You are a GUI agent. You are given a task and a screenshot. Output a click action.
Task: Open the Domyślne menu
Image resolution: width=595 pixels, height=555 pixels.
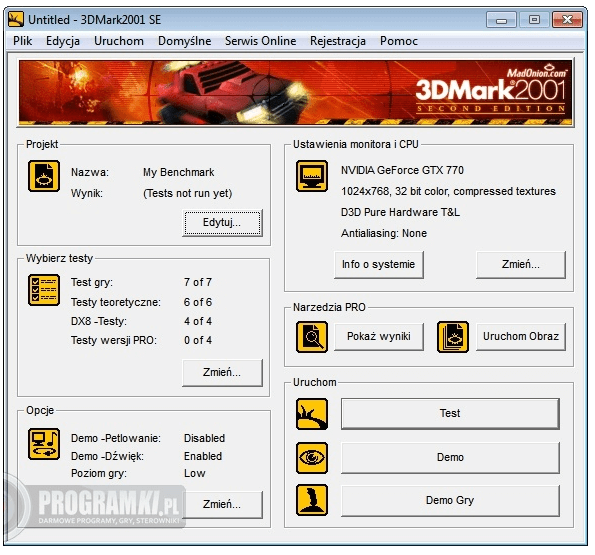coord(184,41)
